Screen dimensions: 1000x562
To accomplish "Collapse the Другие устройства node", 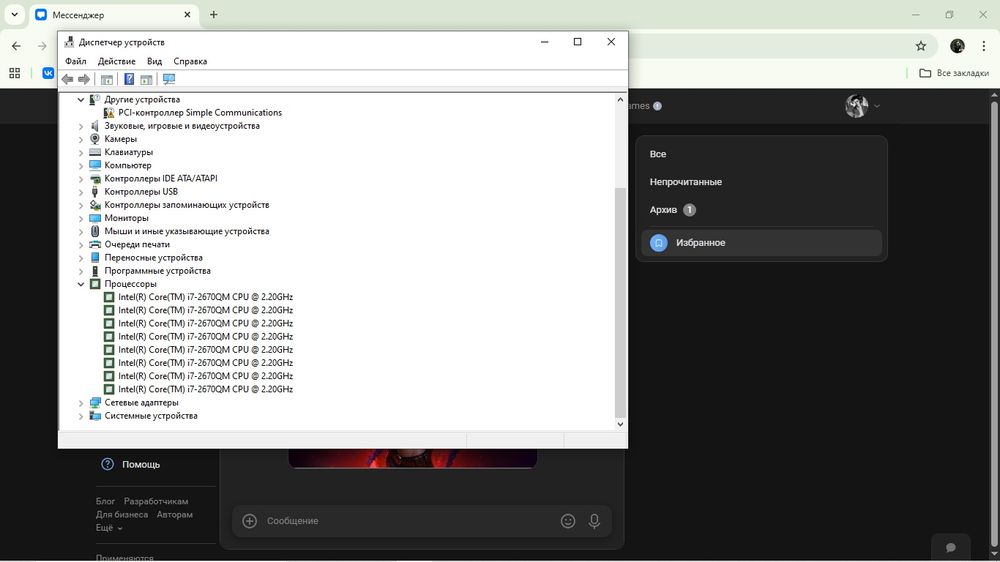I will (x=81, y=100).
